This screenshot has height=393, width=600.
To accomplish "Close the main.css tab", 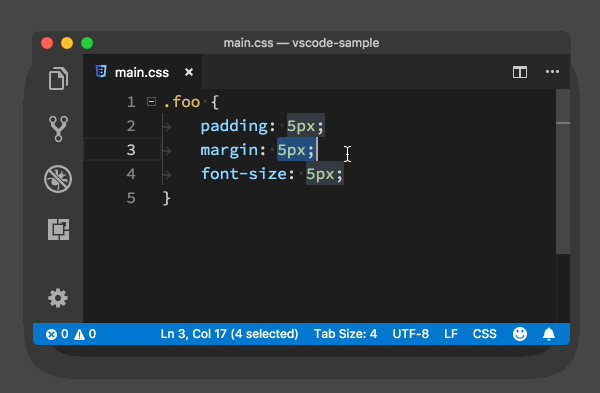I will click(x=189, y=72).
